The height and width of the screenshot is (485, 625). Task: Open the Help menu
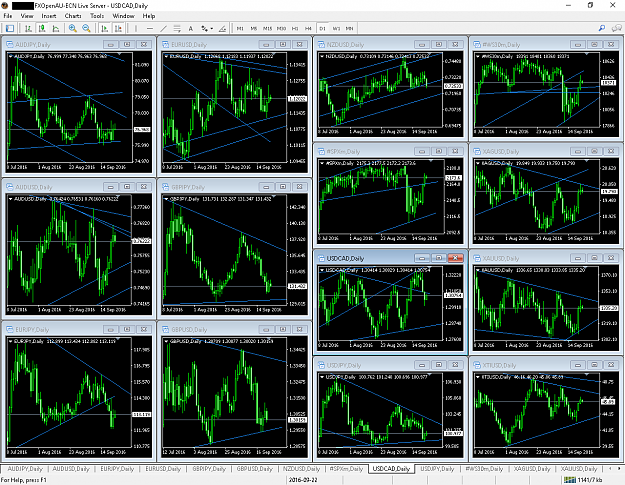point(149,16)
